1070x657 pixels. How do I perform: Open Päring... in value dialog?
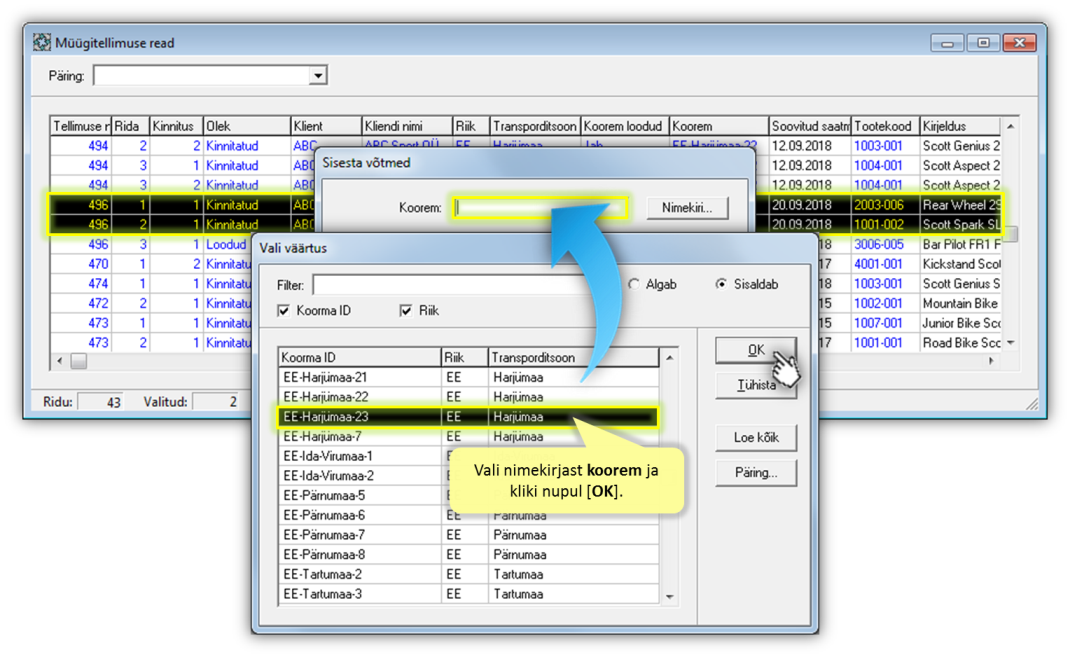click(x=755, y=473)
